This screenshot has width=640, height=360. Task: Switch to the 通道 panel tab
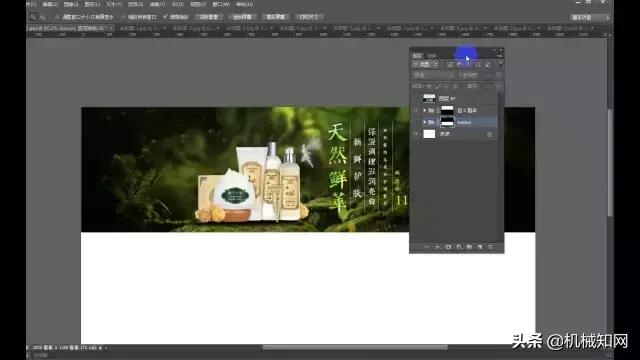click(x=432, y=56)
